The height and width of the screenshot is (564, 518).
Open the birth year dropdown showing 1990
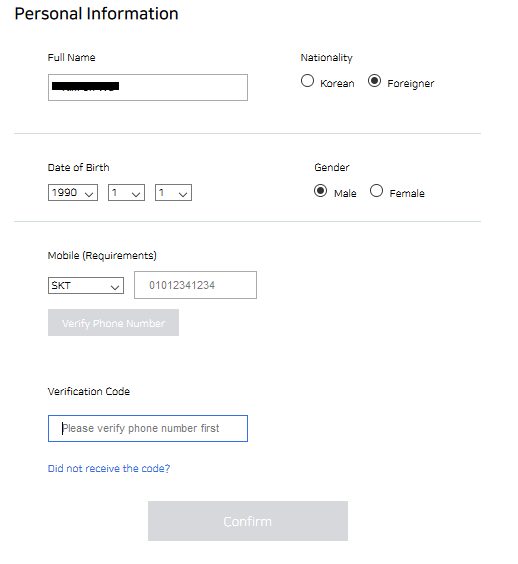(73, 192)
